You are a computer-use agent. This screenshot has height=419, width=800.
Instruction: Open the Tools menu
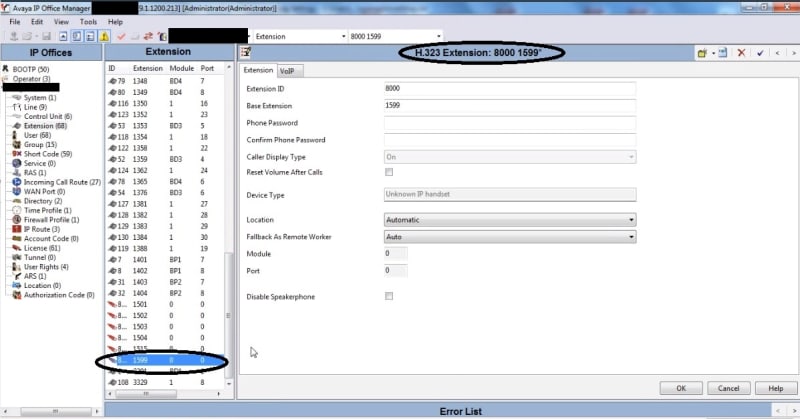click(x=88, y=22)
